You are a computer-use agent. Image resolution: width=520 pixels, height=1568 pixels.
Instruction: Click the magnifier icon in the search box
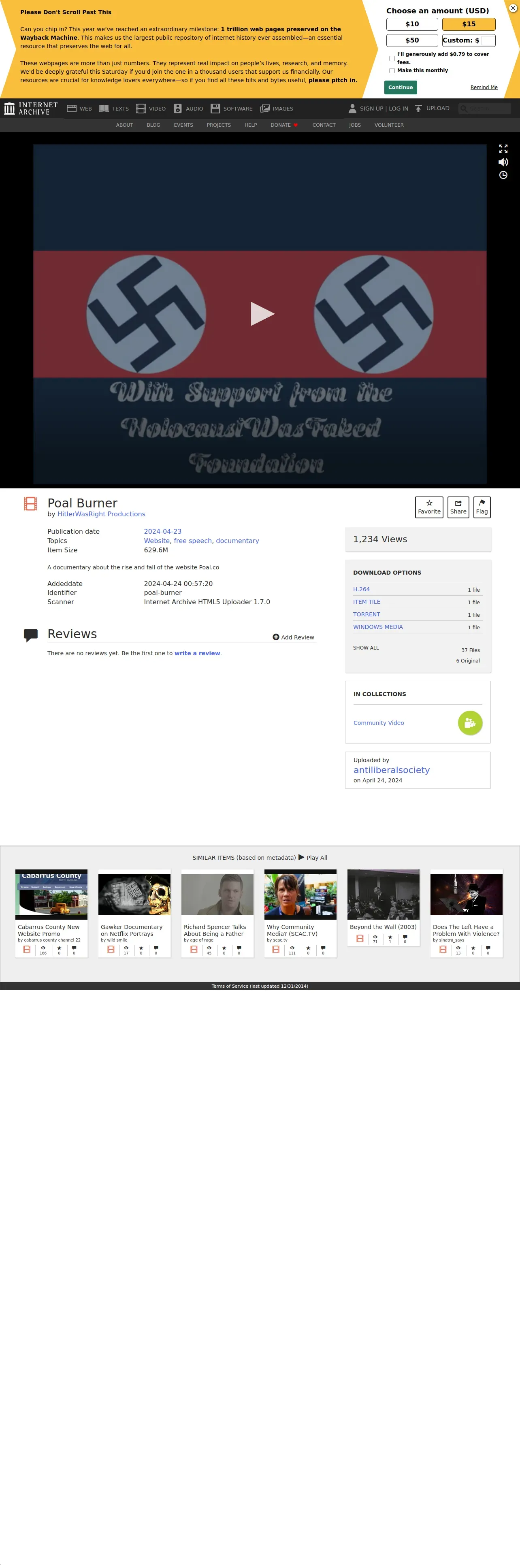(x=464, y=109)
